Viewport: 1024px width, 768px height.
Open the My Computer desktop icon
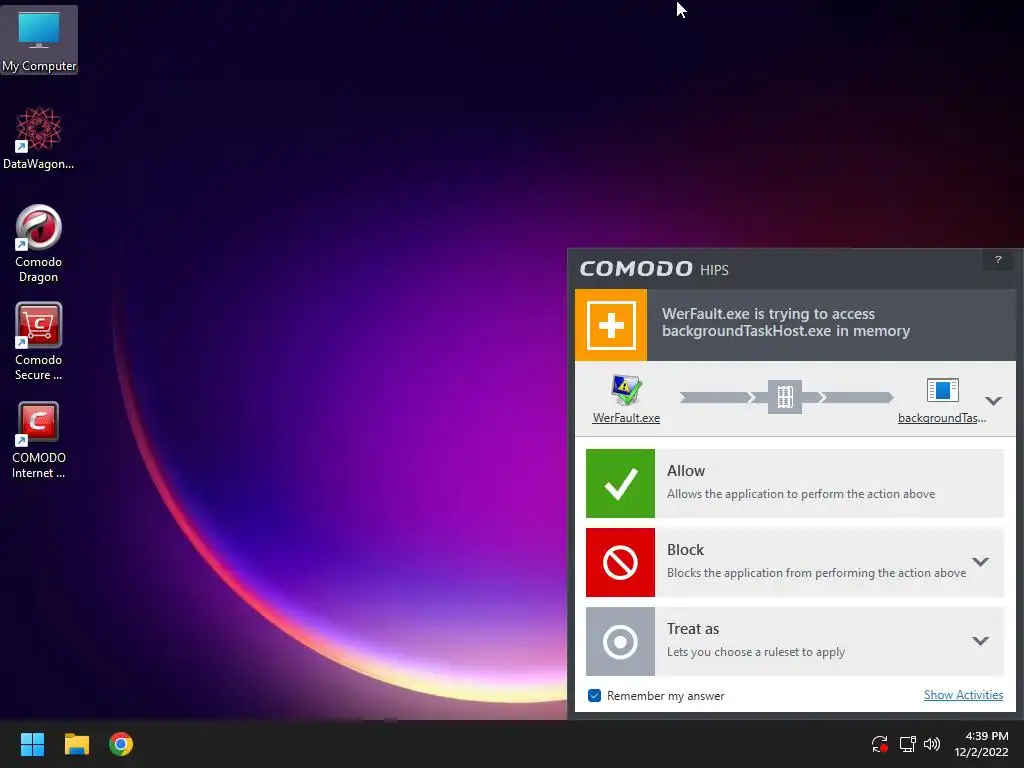(x=39, y=39)
